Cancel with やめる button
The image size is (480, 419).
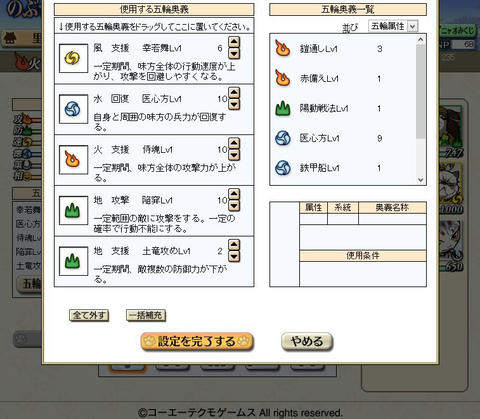tap(307, 341)
